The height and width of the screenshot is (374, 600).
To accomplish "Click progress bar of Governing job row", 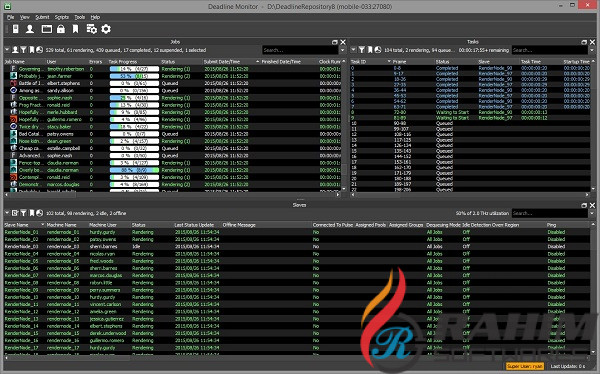I will [134, 69].
